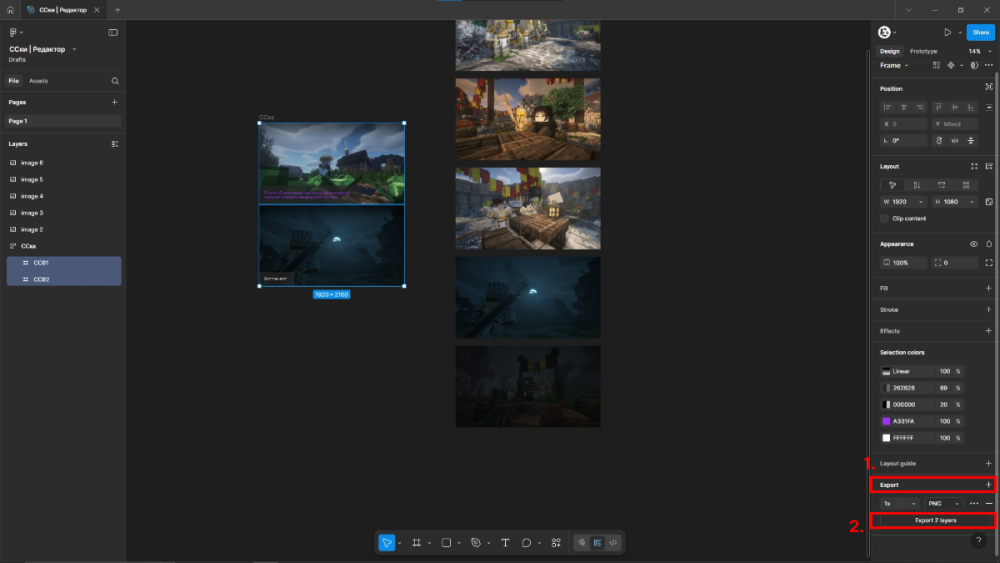This screenshot has height=563, width=1000.
Task: Switch to the Prototype tab
Action: click(x=923, y=51)
